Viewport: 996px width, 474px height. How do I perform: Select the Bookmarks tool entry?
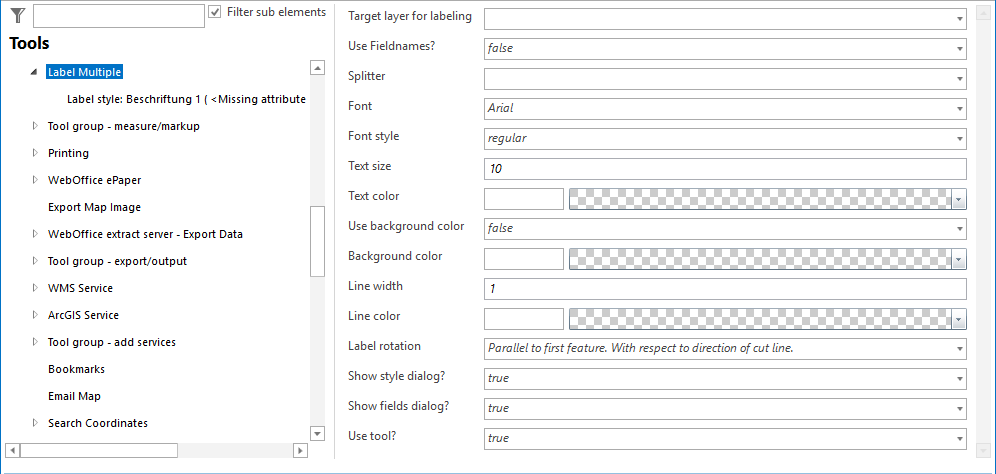coord(76,369)
